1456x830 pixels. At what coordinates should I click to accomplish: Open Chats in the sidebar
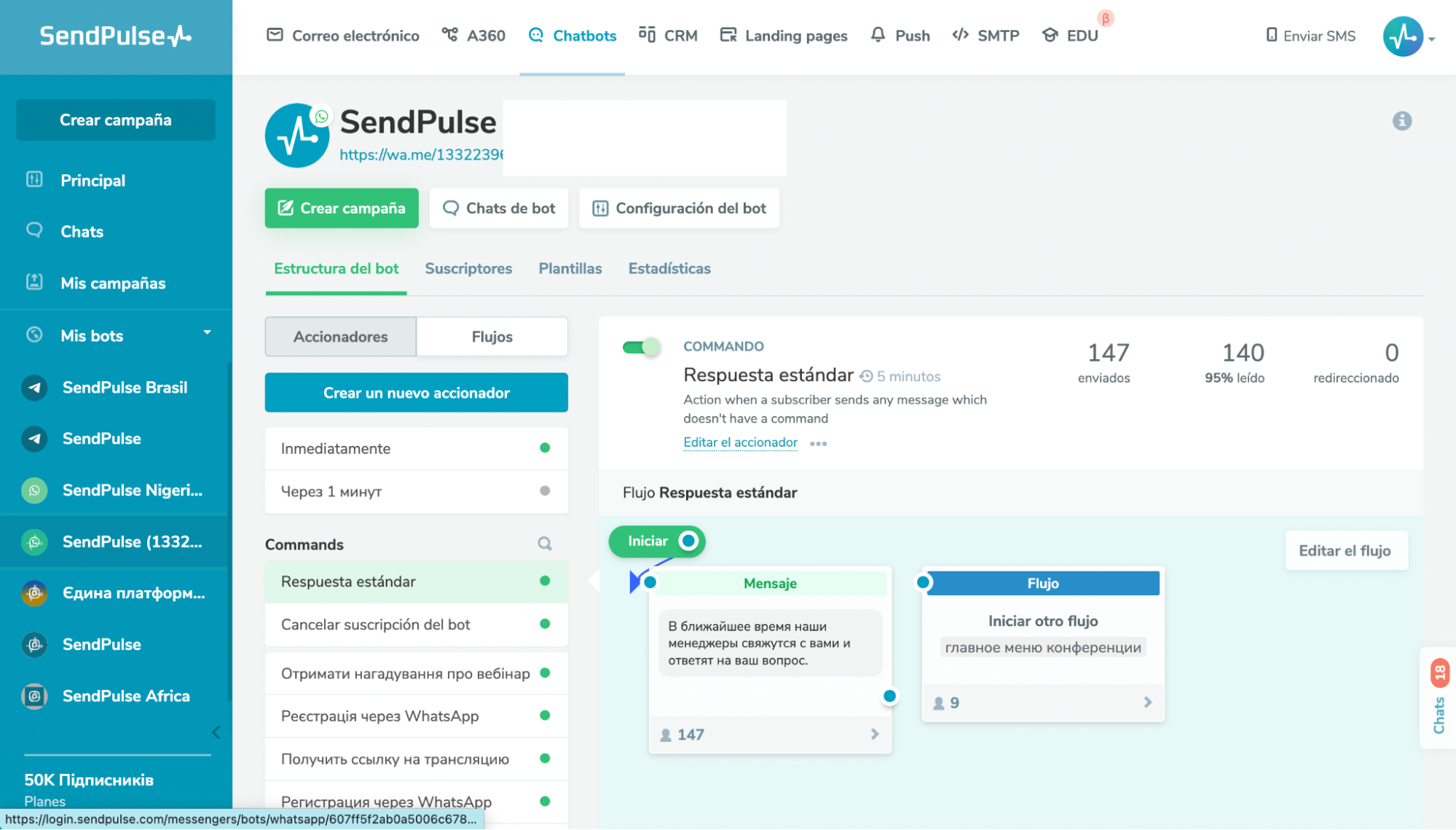tap(82, 232)
